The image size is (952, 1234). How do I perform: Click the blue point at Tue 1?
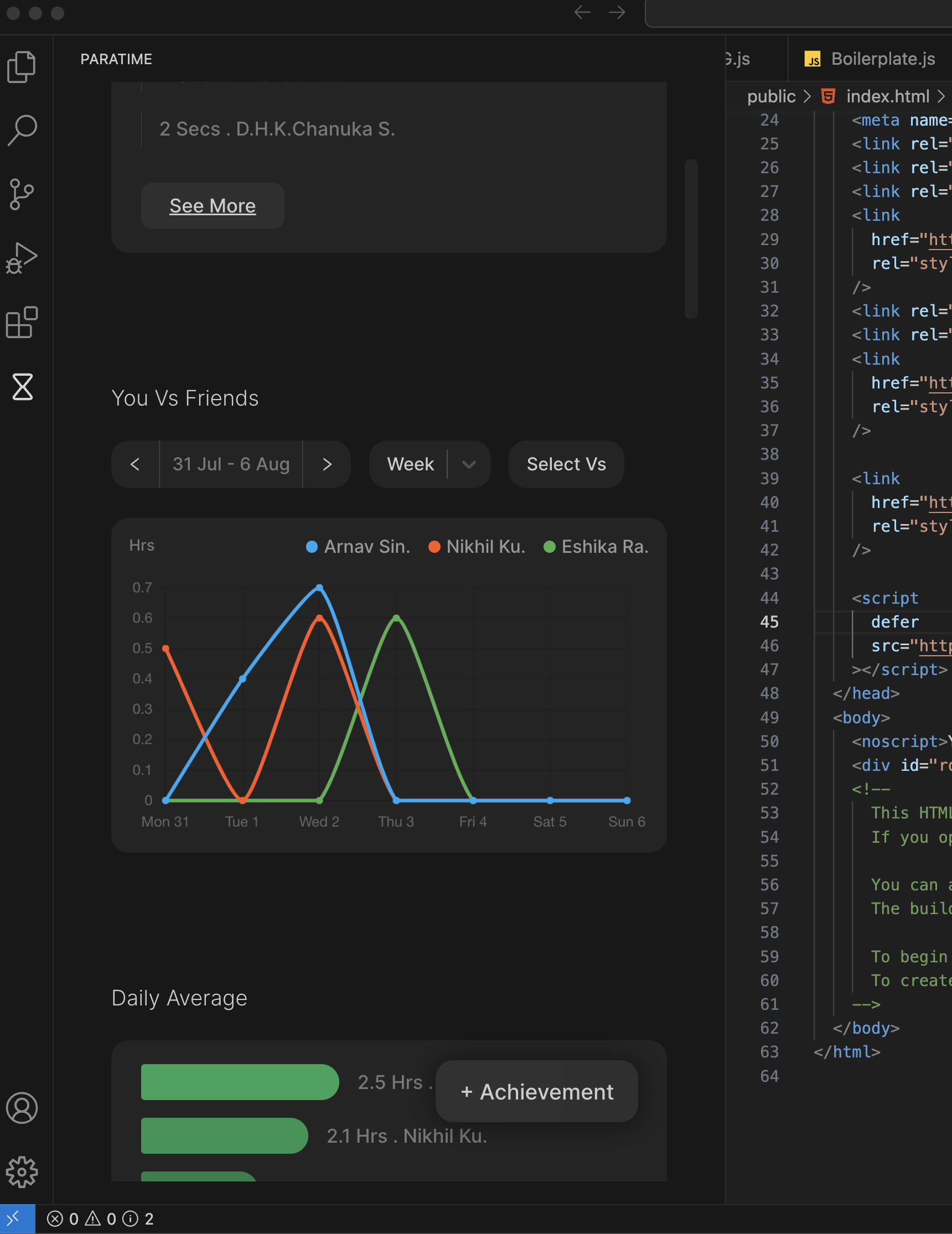pyautogui.click(x=242, y=678)
